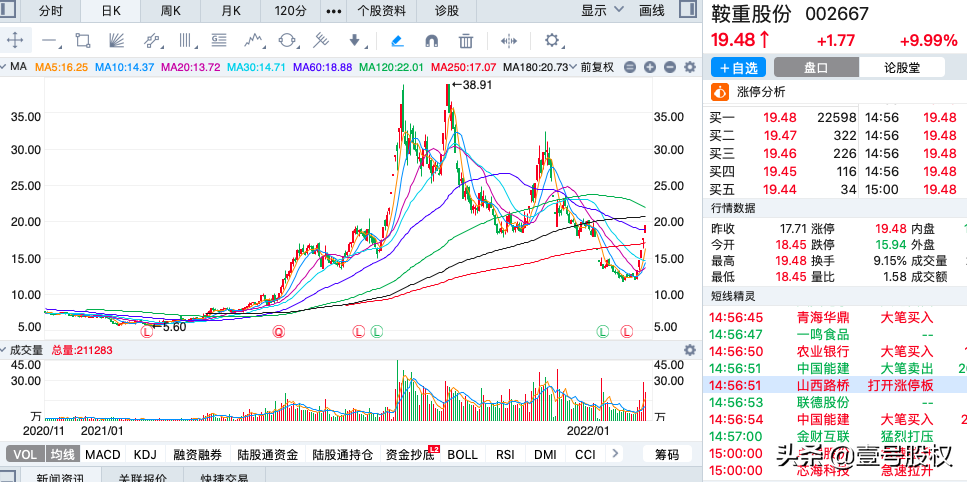Select the pitchfork drawing tool
The image size is (967, 482).
click(x=320, y=41)
